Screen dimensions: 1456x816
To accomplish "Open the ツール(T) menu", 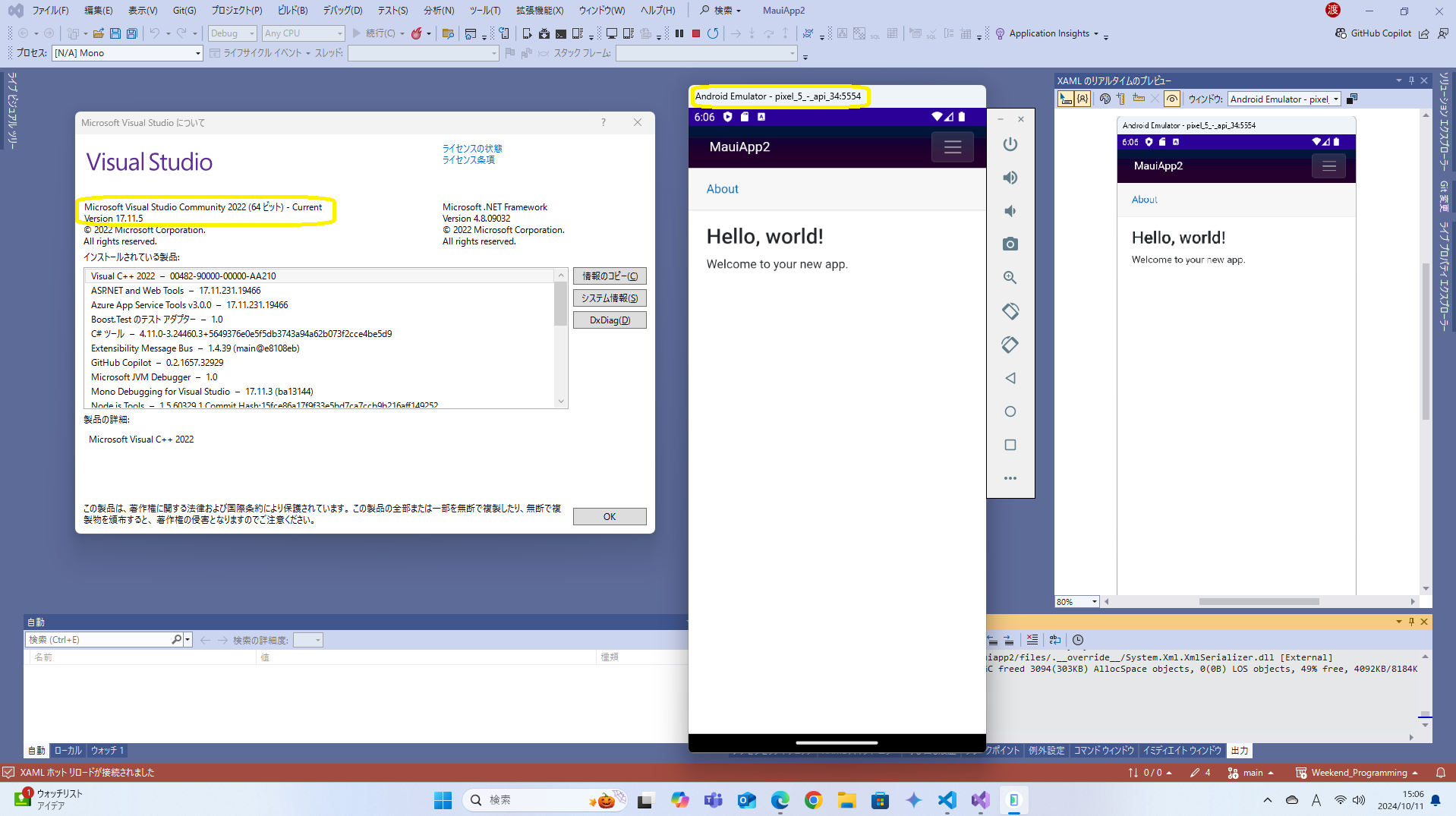I will tap(484, 11).
